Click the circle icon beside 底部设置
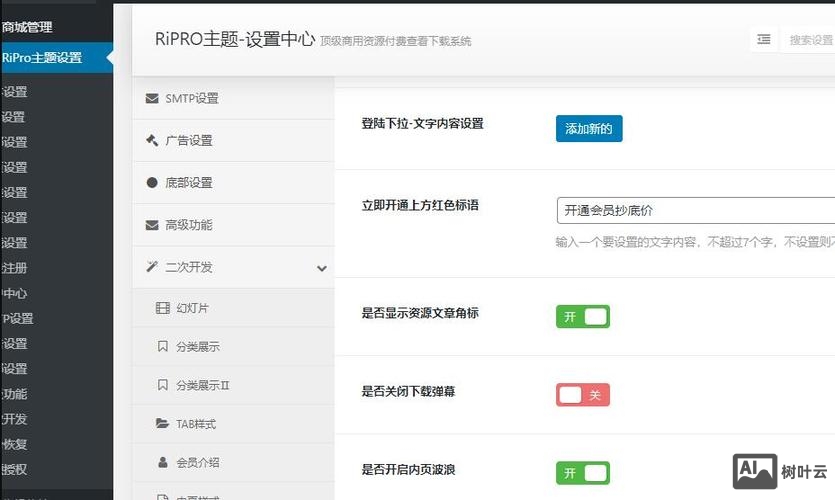The height and width of the screenshot is (500, 835). (152, 183)
